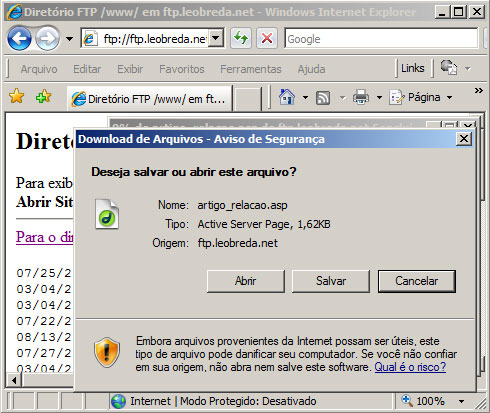490x413 pixels.
Task: Show more toolbar commands chevron
Action: (479, 90)
